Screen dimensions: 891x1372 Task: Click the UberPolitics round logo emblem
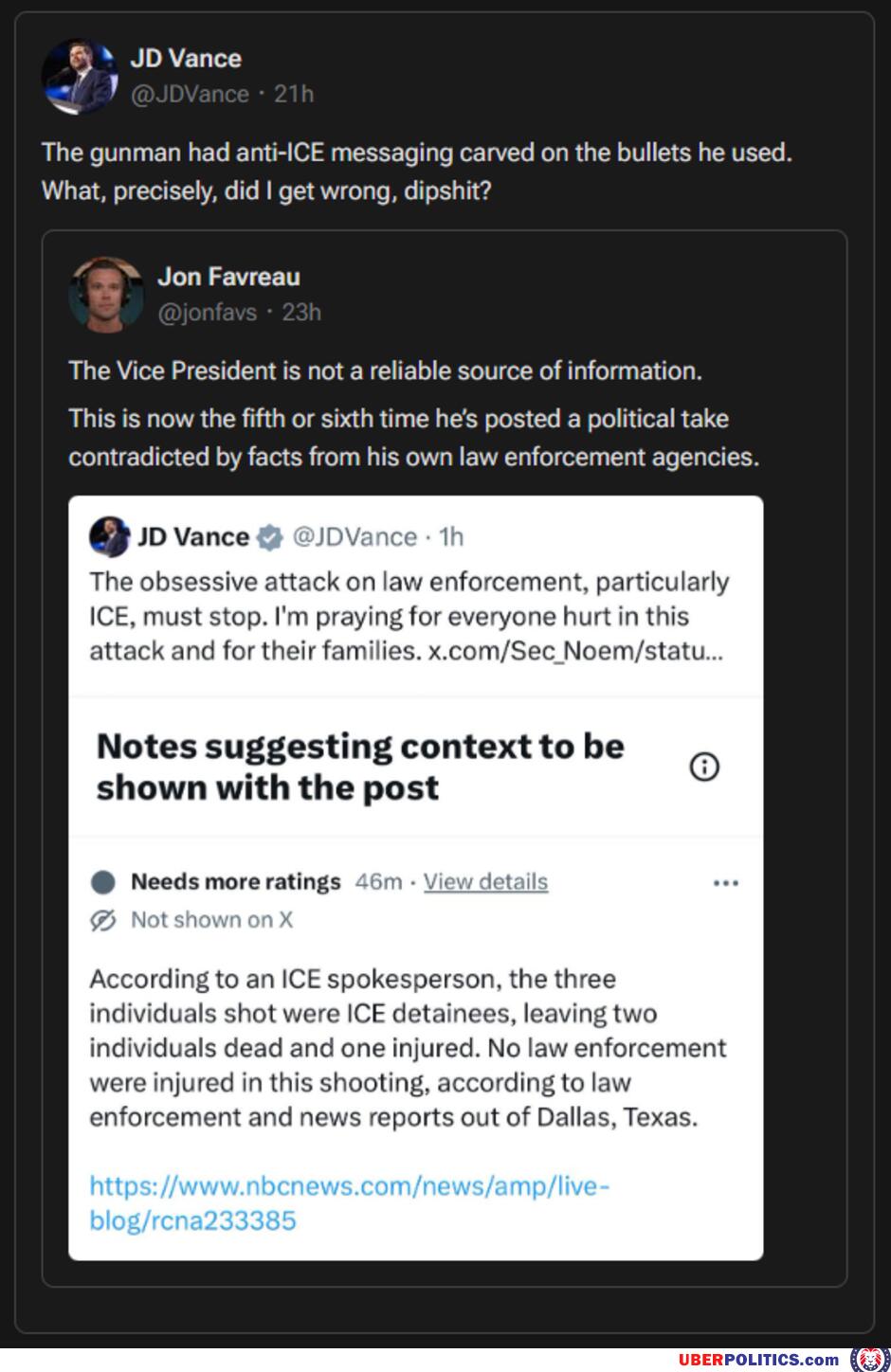point(869,1359)
